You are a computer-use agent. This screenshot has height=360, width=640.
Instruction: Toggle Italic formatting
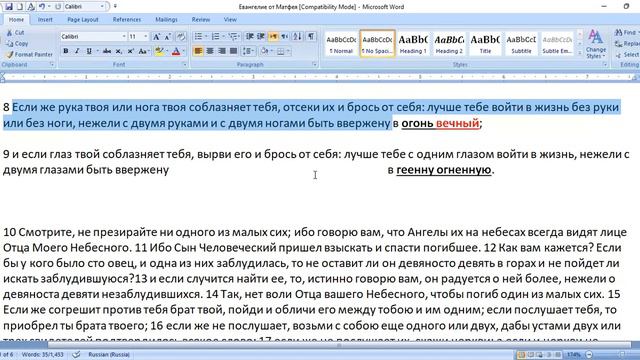tap(77, 51)
